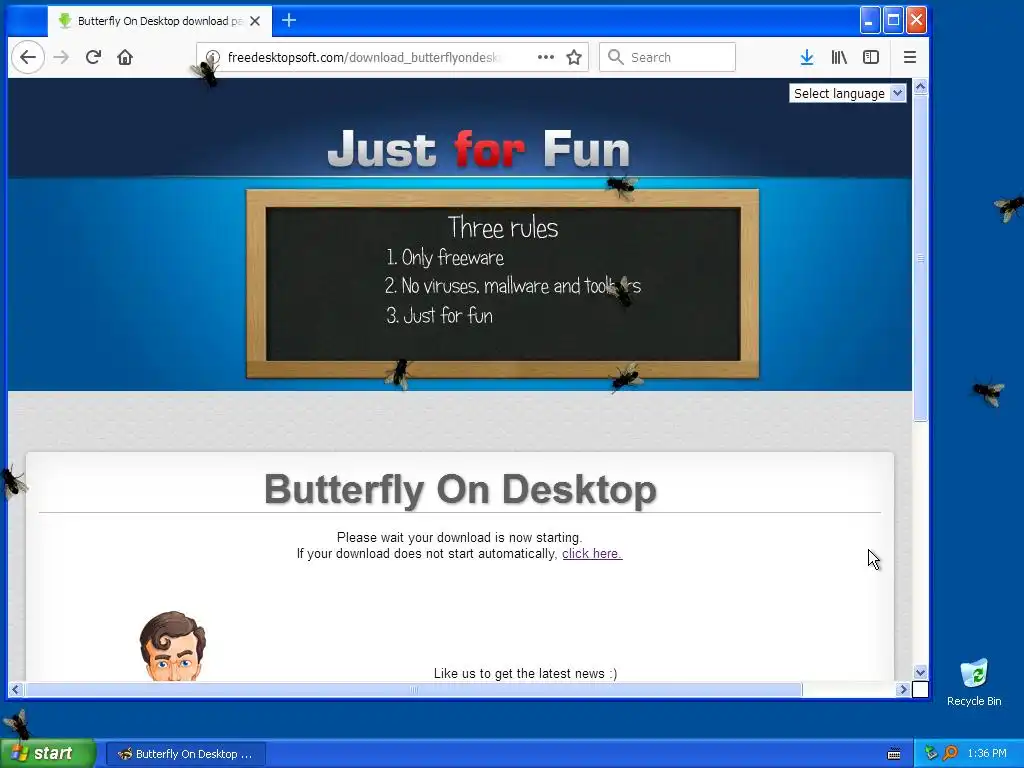Screen dimensions: 1024x768
Task: Click the Just for Fun banner logo
Action: [x=479, y=149]
